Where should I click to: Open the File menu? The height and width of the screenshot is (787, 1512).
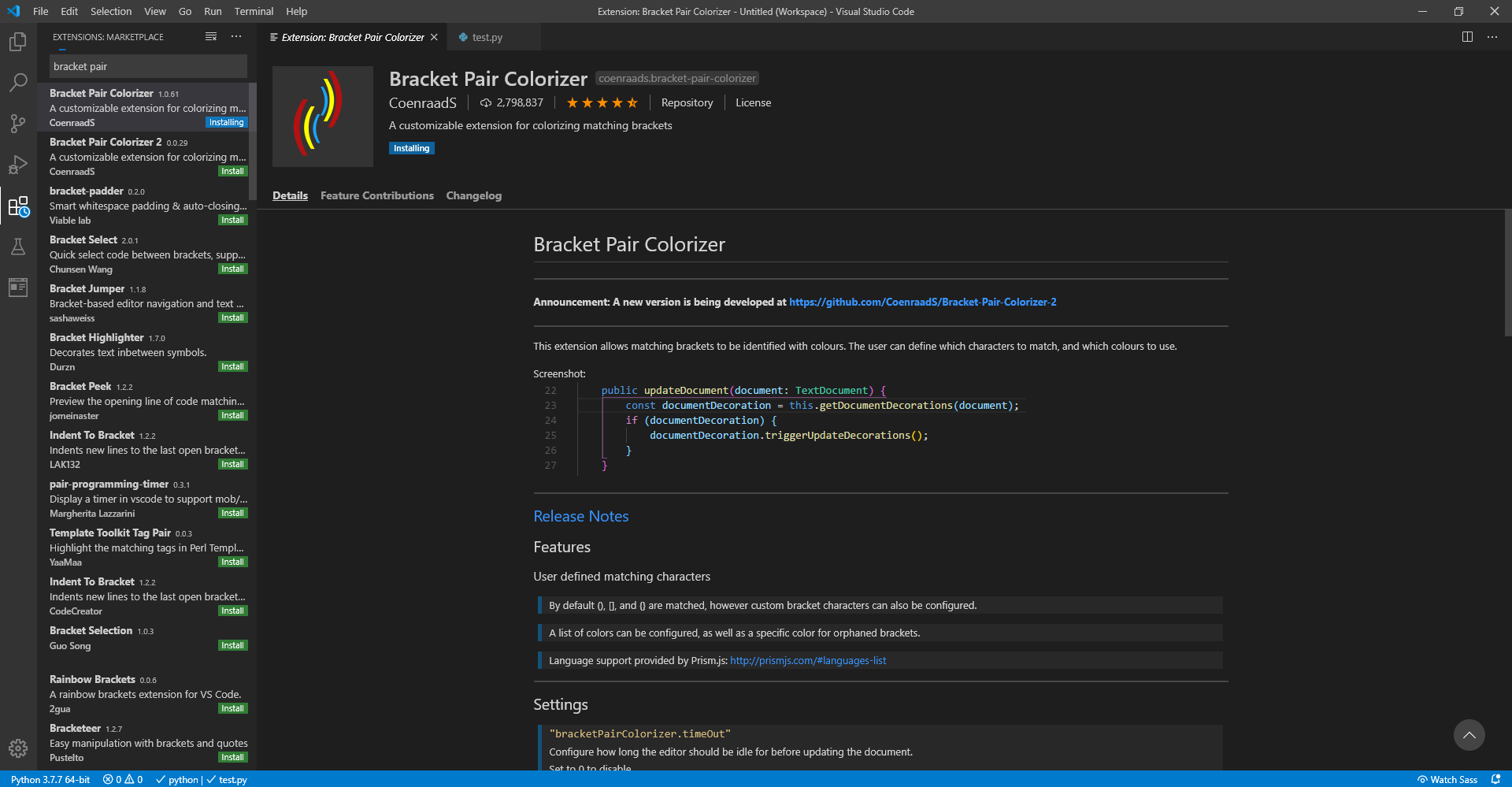41,11
